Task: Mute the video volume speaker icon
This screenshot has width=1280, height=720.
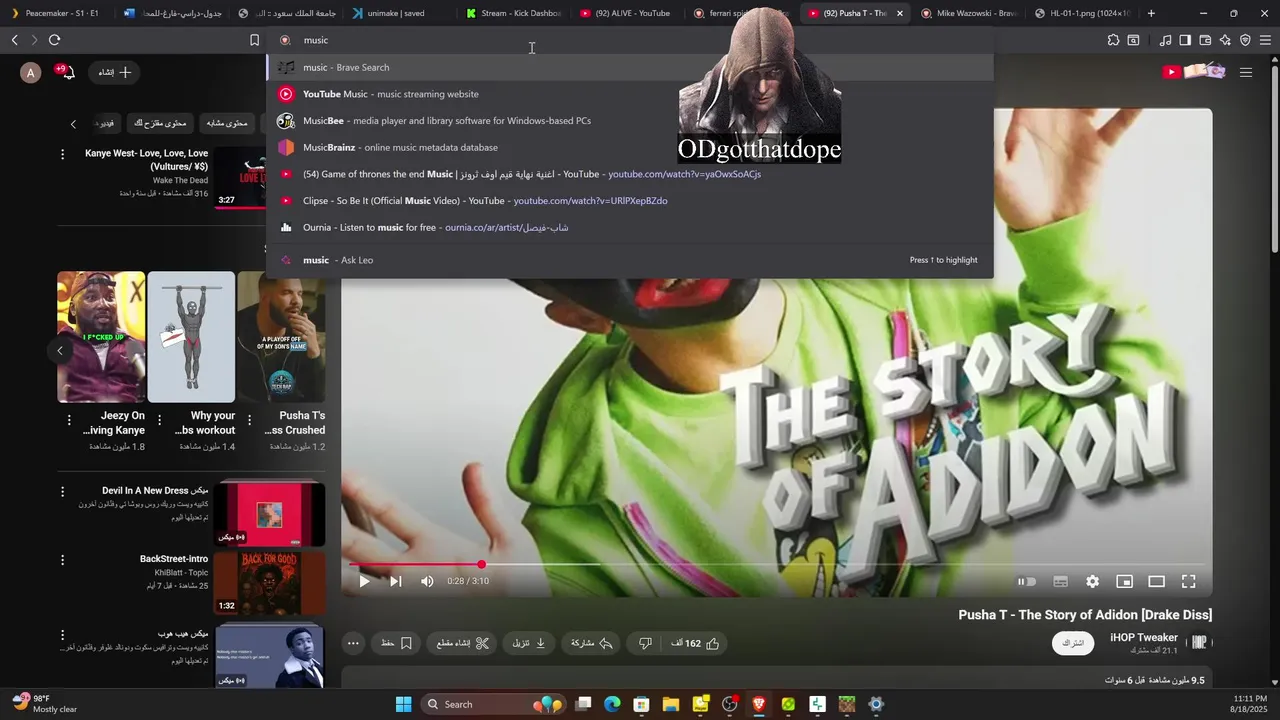Action: pyautogui.click(x=427, y=581)
